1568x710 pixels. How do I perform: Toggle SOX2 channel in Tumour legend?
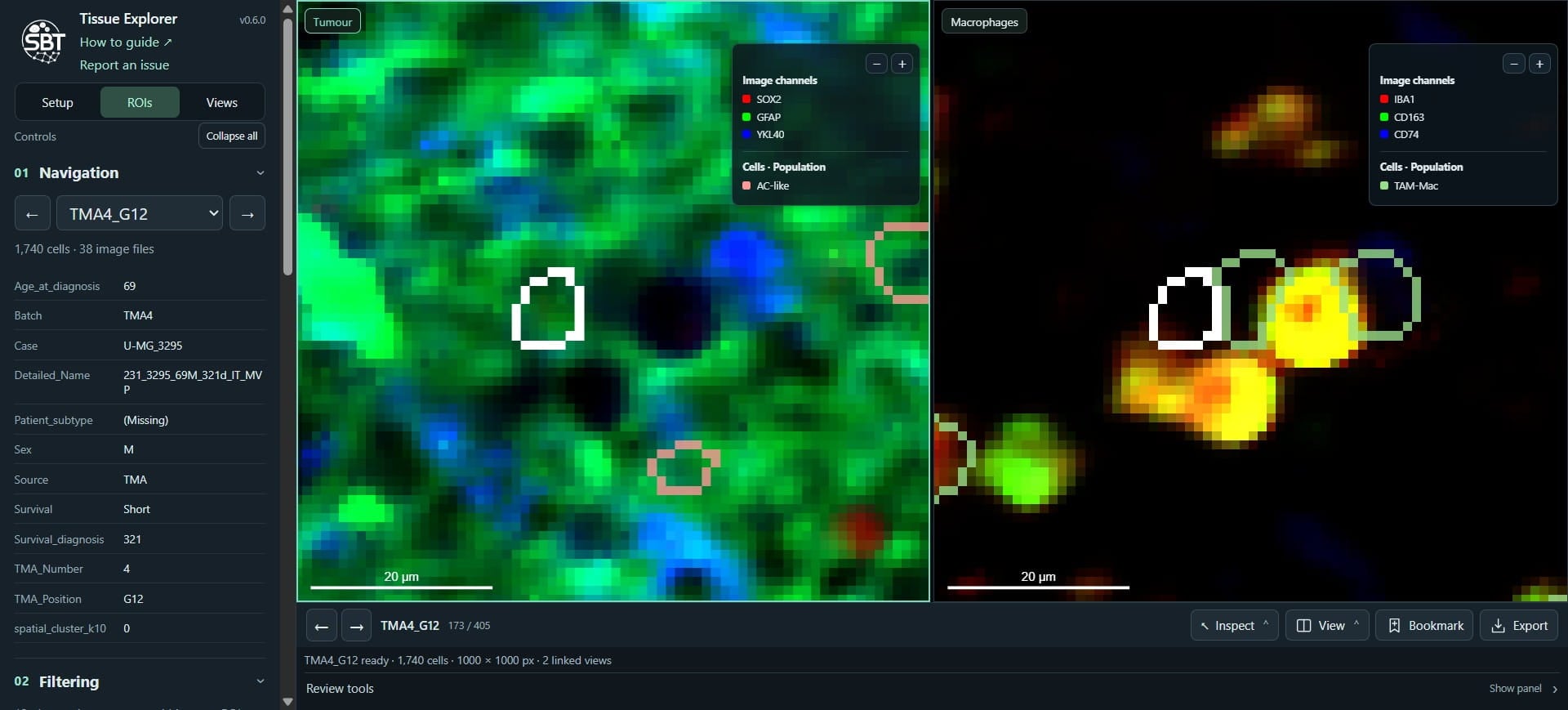tap(761, 99)
